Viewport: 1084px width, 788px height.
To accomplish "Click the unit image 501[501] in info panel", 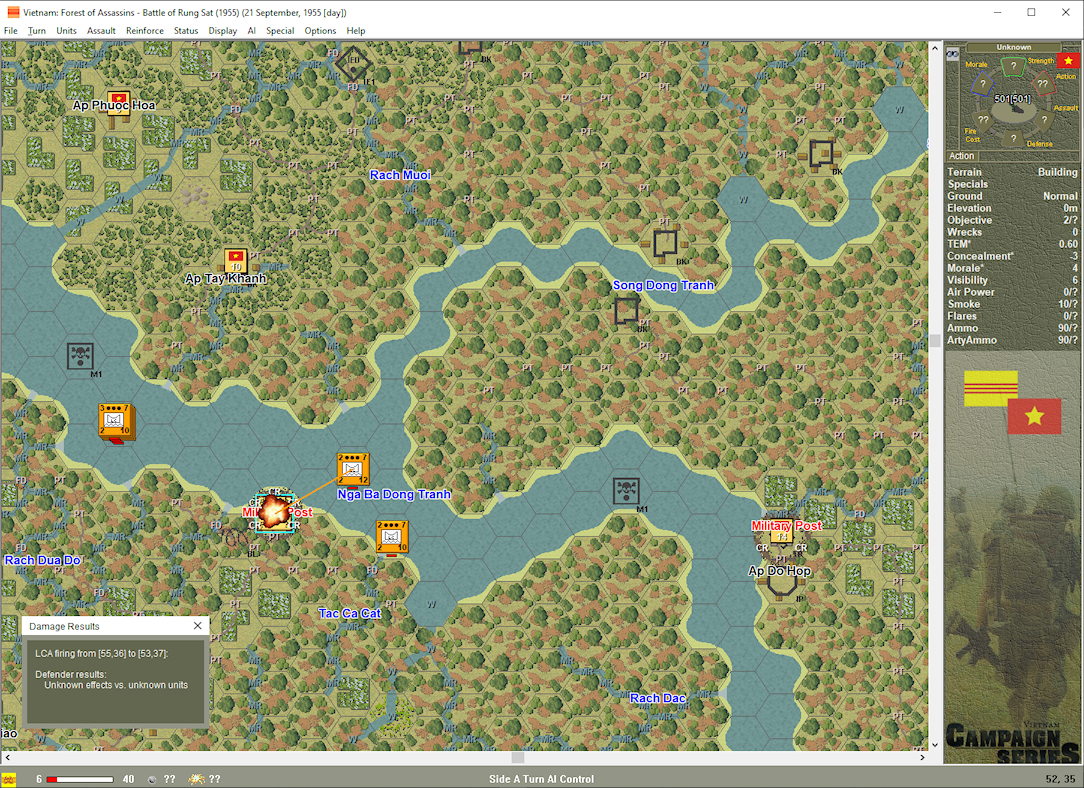I will [1013, 105].
